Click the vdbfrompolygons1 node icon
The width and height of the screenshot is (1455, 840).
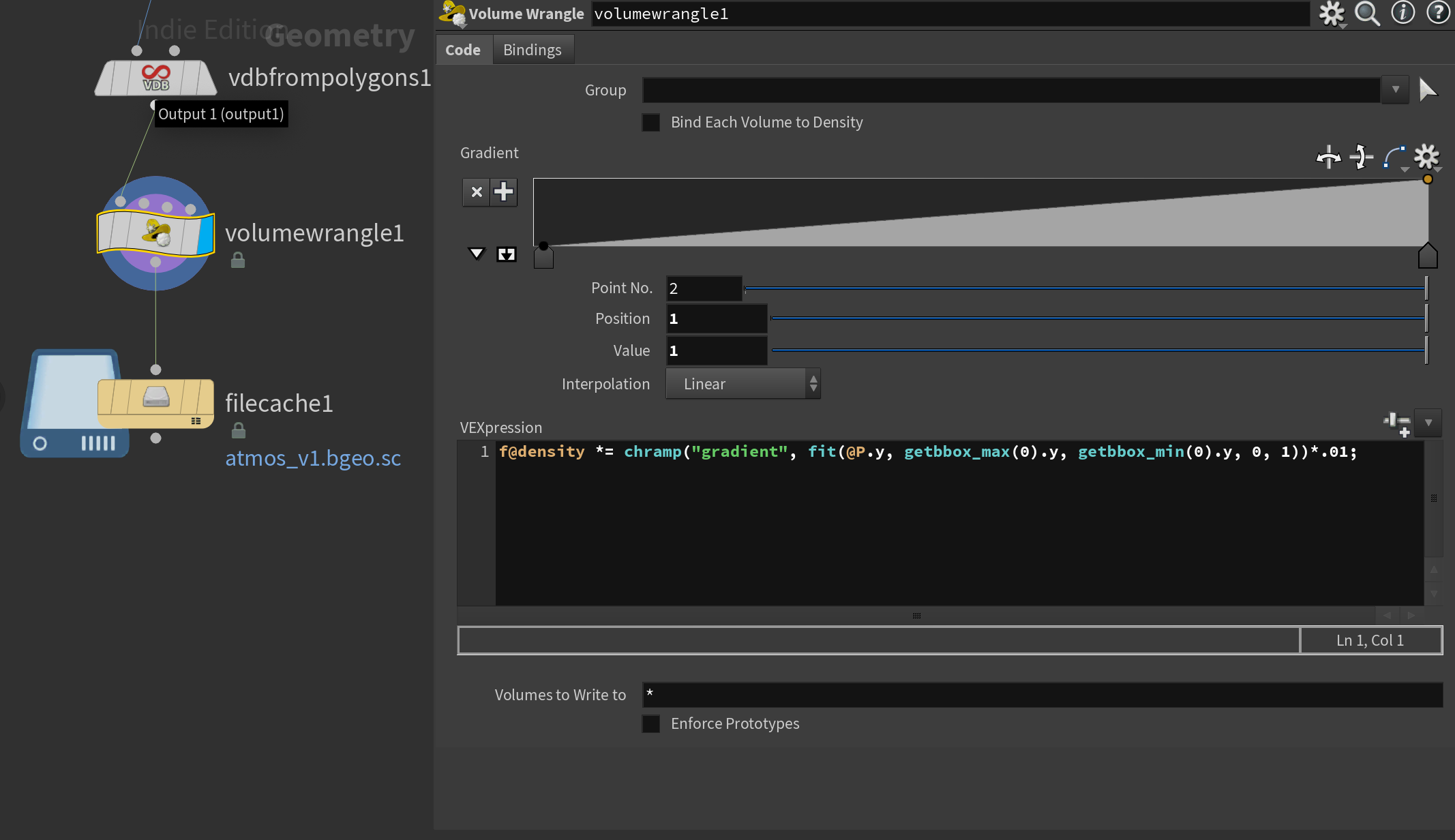[x=156, y=78]
